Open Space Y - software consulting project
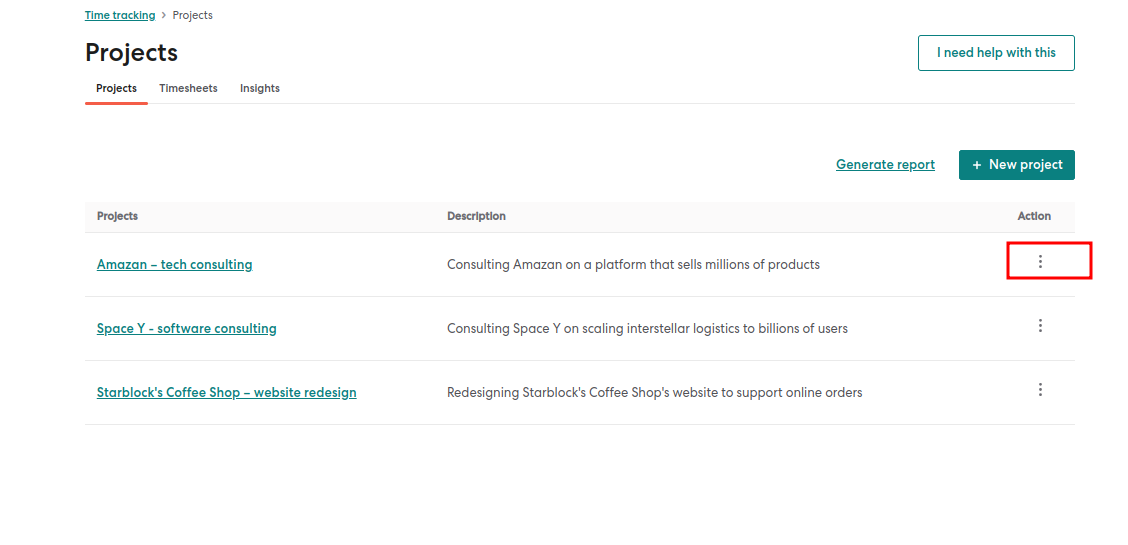The height and width of the screenshot is (545, 1128). click(186, 329)
